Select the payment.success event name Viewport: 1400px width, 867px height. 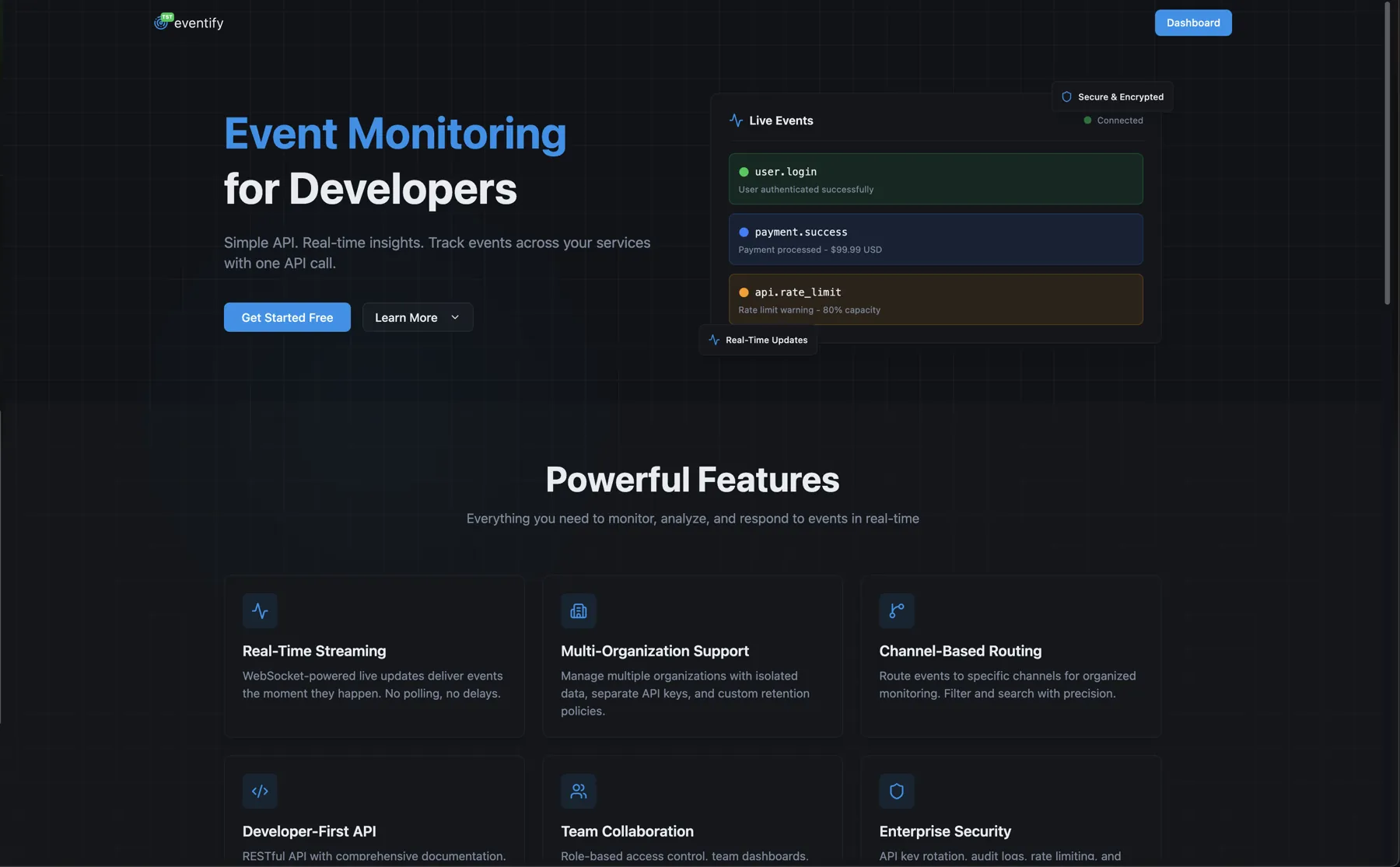point(801,232)
